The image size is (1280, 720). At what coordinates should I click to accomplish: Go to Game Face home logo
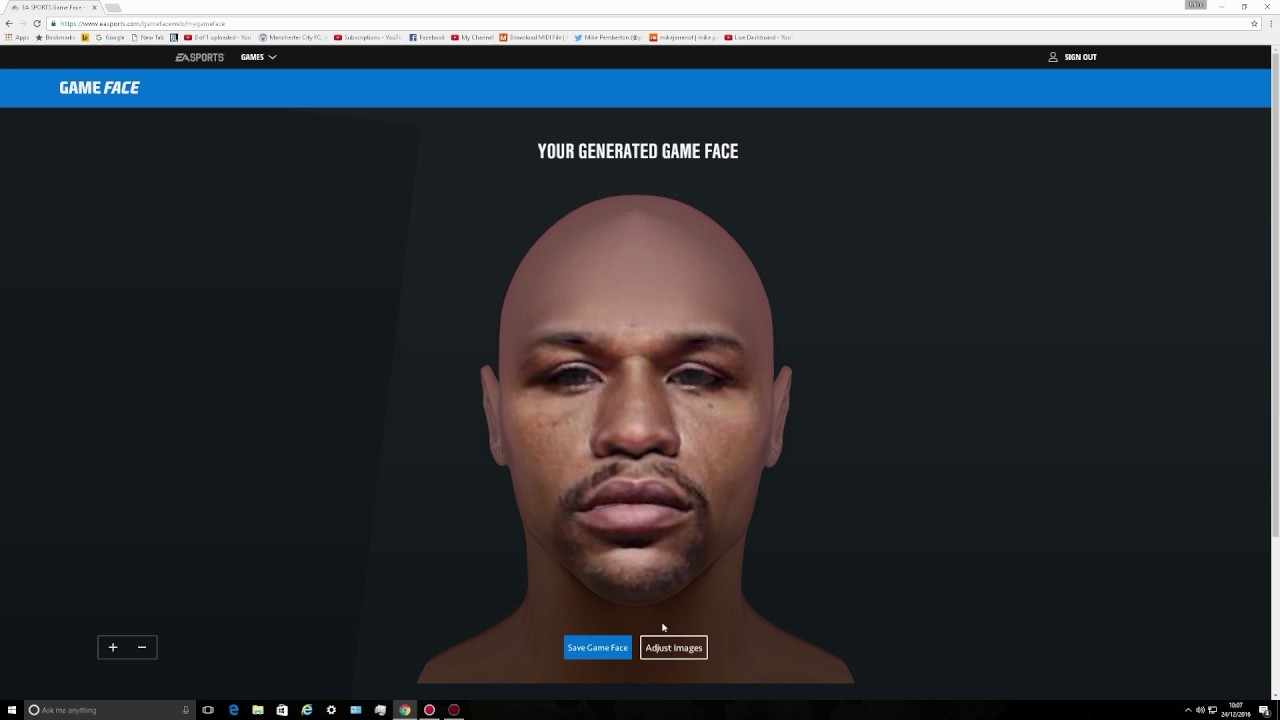[99, 88]
